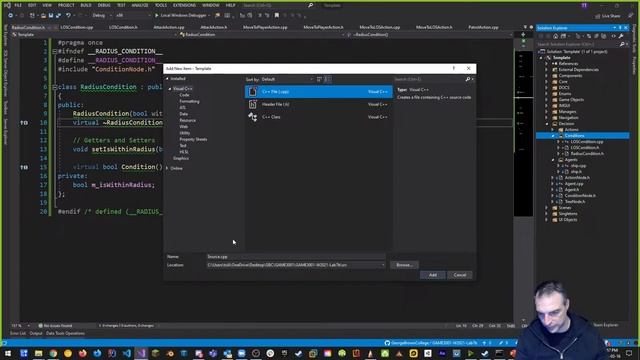Screen dimensions: 640x360
Task: Click the Solution Explorer home icon
Action: 555,36
